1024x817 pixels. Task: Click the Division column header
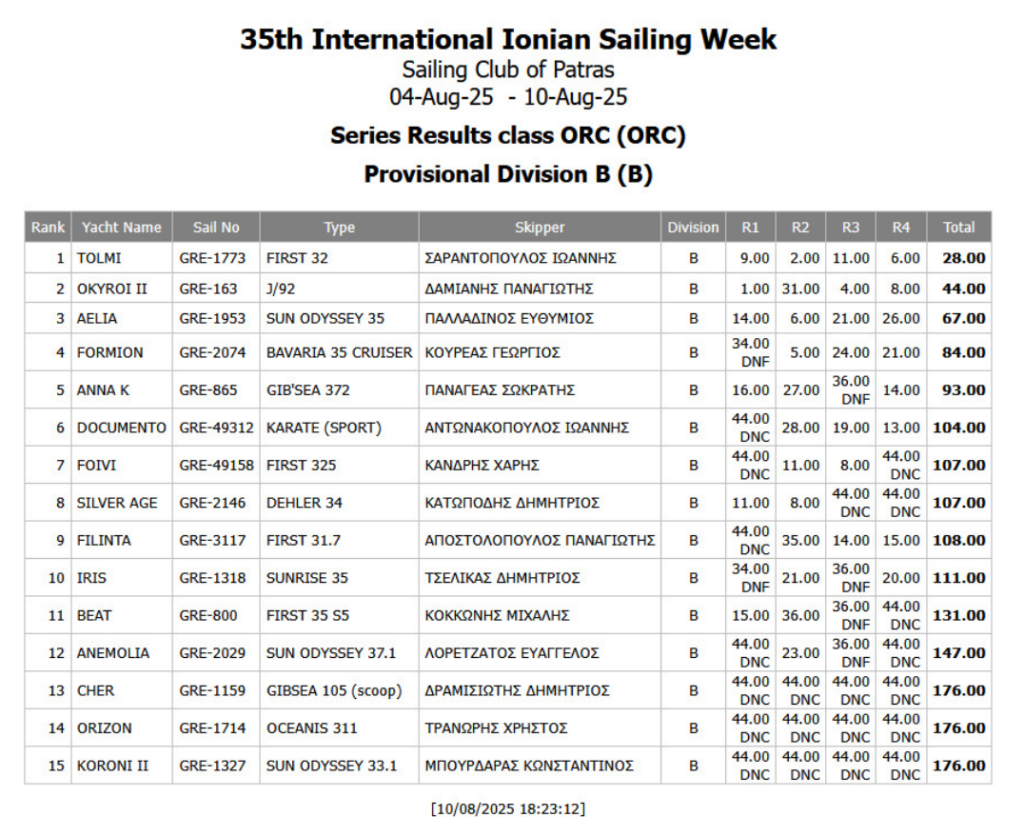pos(693,227)
